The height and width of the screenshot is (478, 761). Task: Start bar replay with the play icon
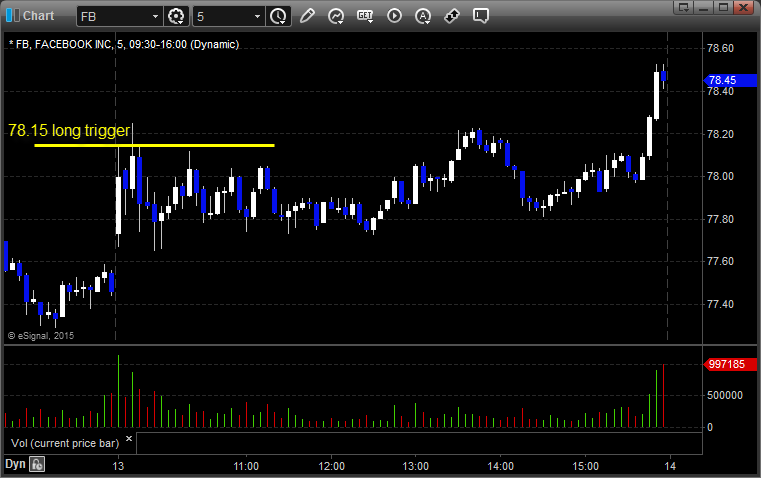pyautogui.click(x=394, y=16)
